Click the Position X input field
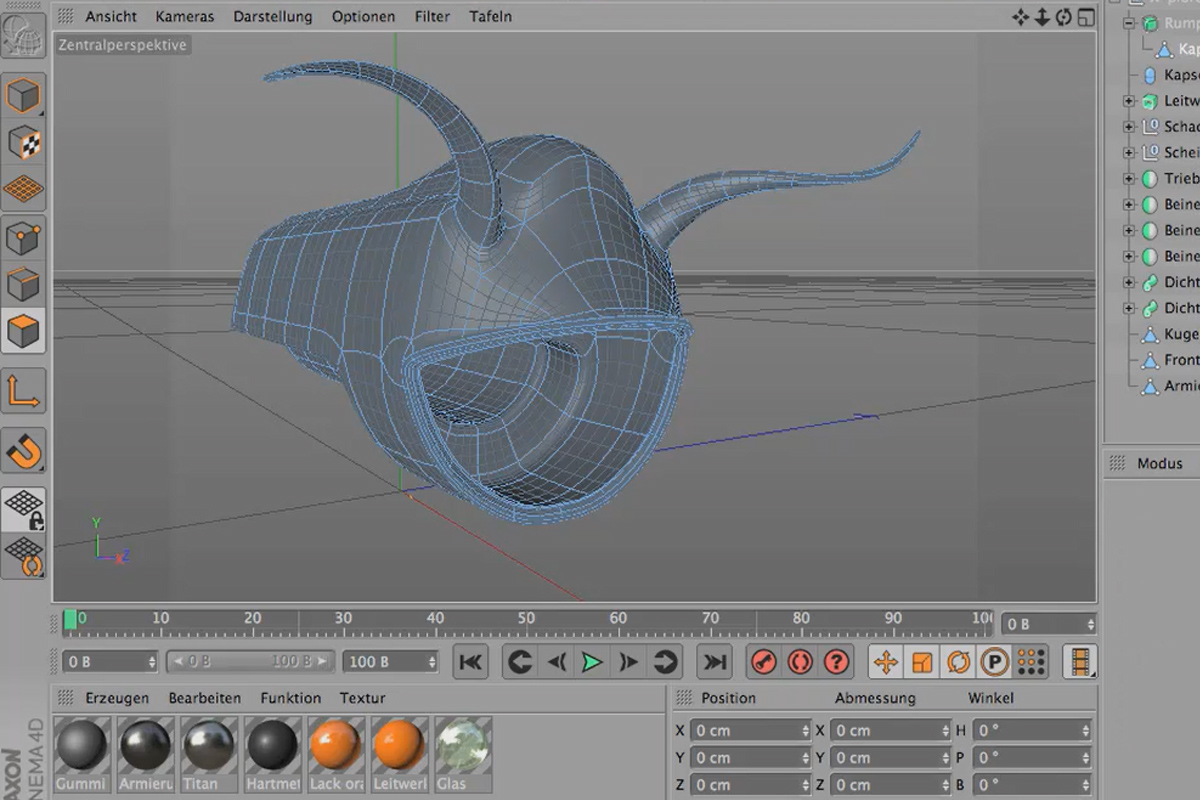Screen dimensions: 1200x800 pyautogui.click(x=749, y=731)
